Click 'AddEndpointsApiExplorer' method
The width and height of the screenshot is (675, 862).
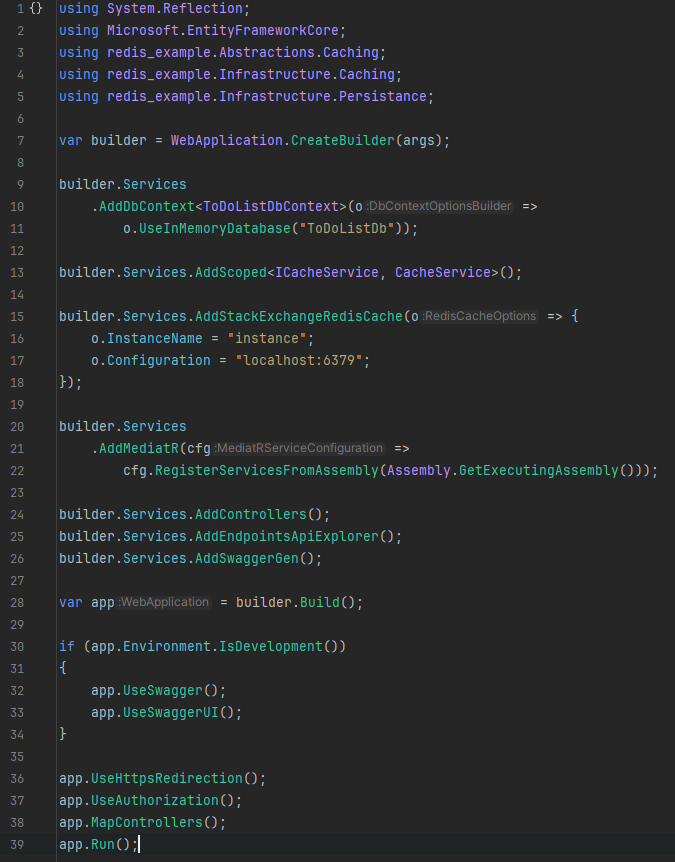point(287,536)
